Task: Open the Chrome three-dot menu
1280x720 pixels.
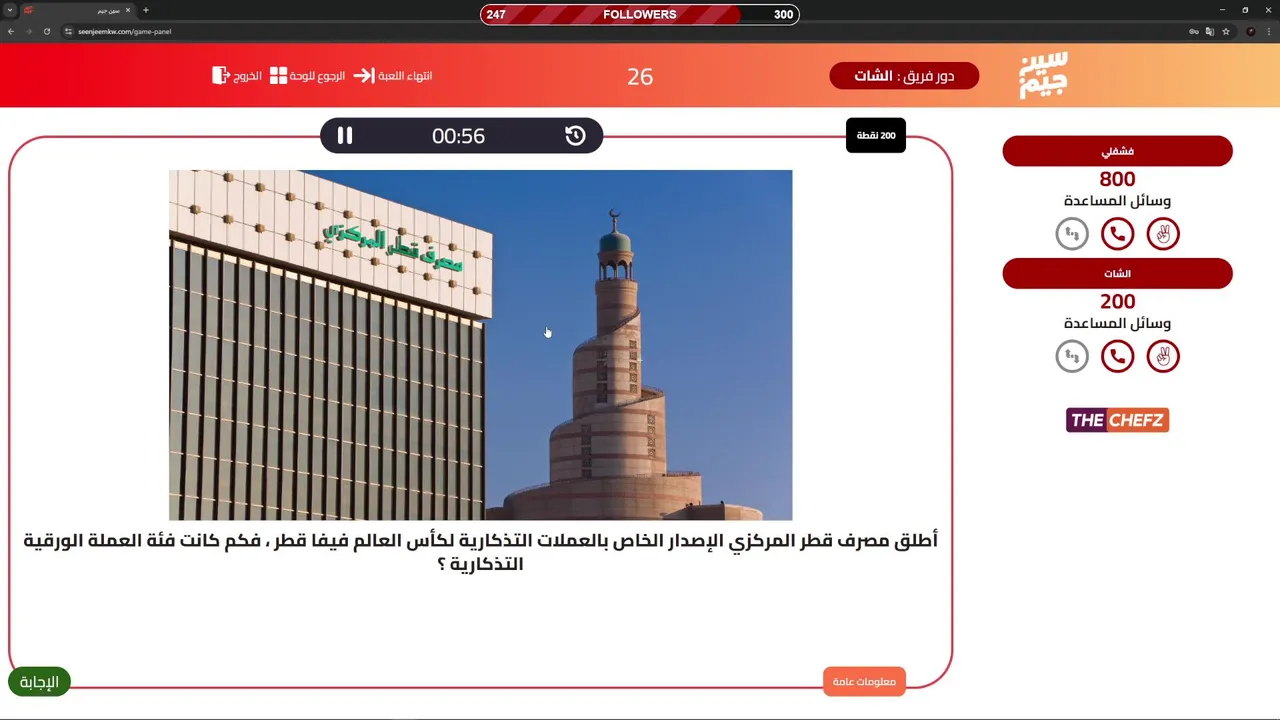Action: pyautogui.click(x=1268, y=31)
